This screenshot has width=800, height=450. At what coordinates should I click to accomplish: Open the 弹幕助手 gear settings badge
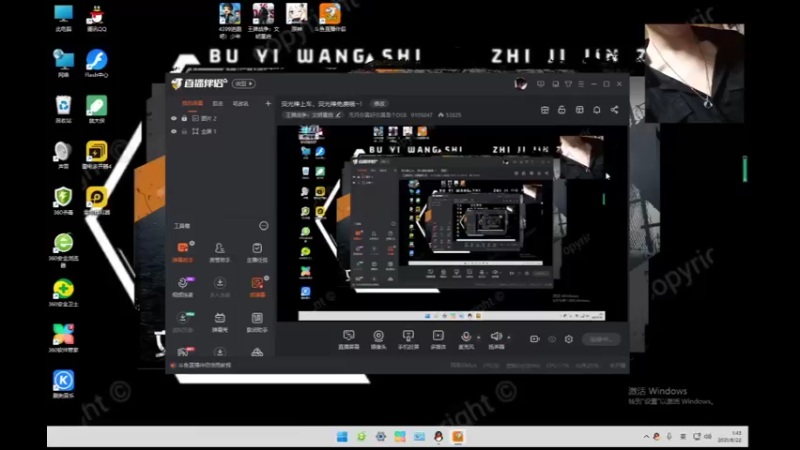tap(192, 243)
